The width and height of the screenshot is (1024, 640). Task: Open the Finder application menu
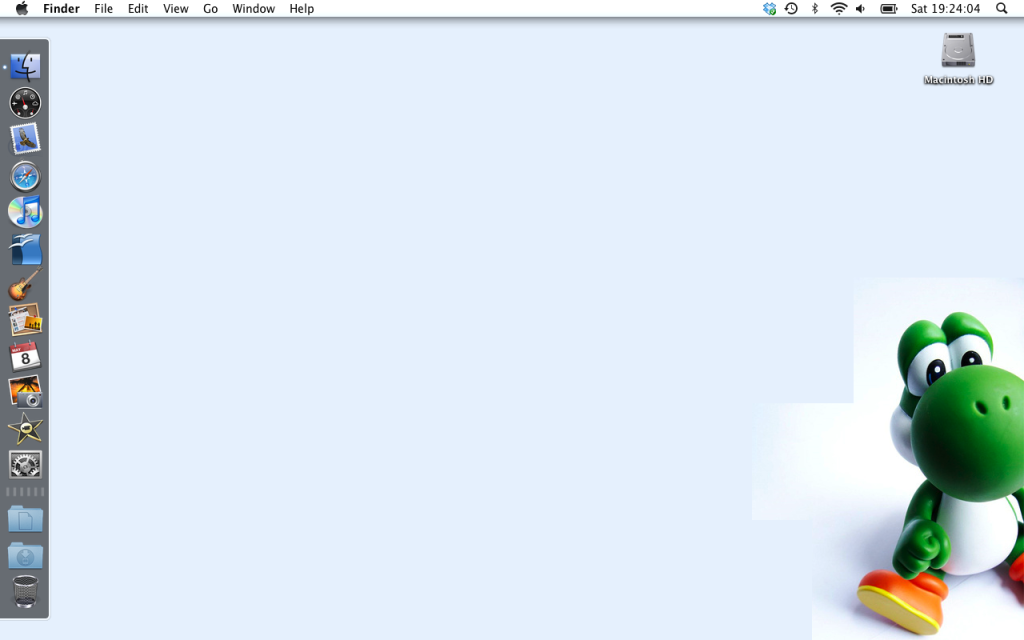pos(61,8)
